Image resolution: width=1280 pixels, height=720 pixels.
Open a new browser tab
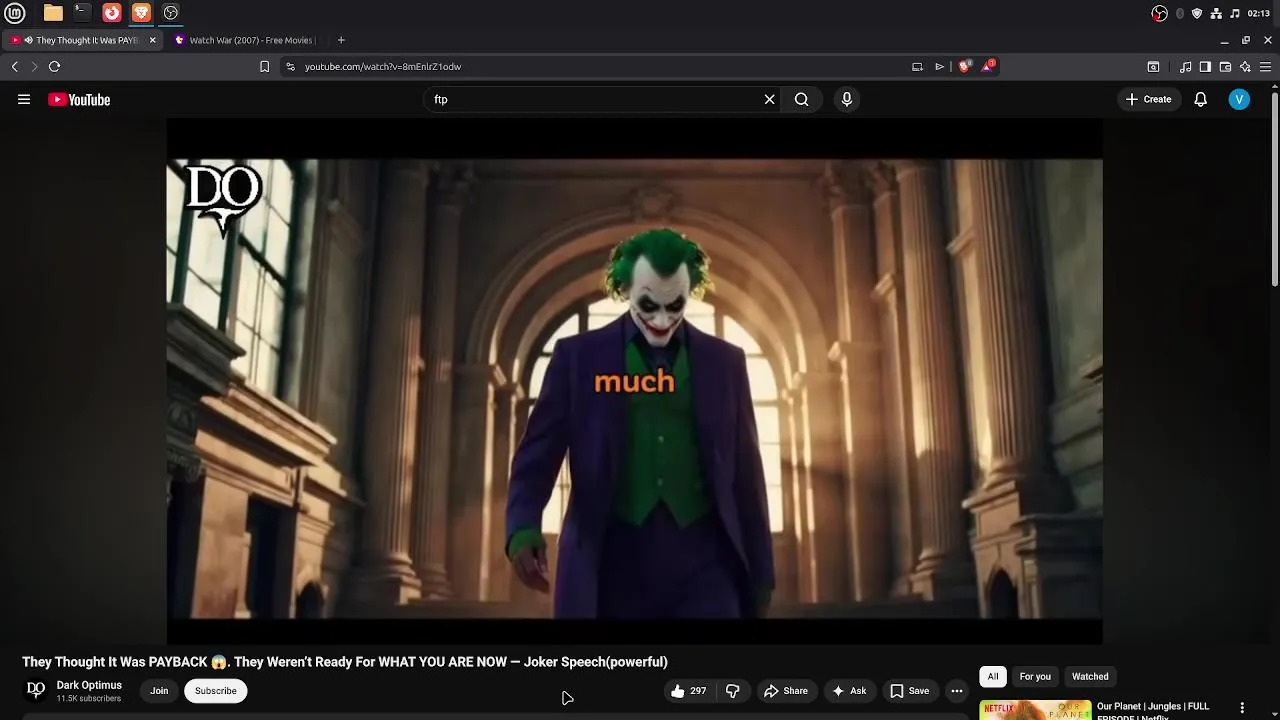341,40
